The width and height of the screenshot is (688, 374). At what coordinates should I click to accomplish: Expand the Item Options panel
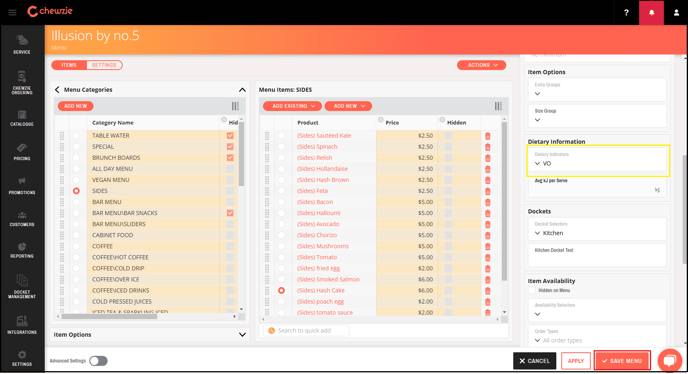[x=149, y=334]
